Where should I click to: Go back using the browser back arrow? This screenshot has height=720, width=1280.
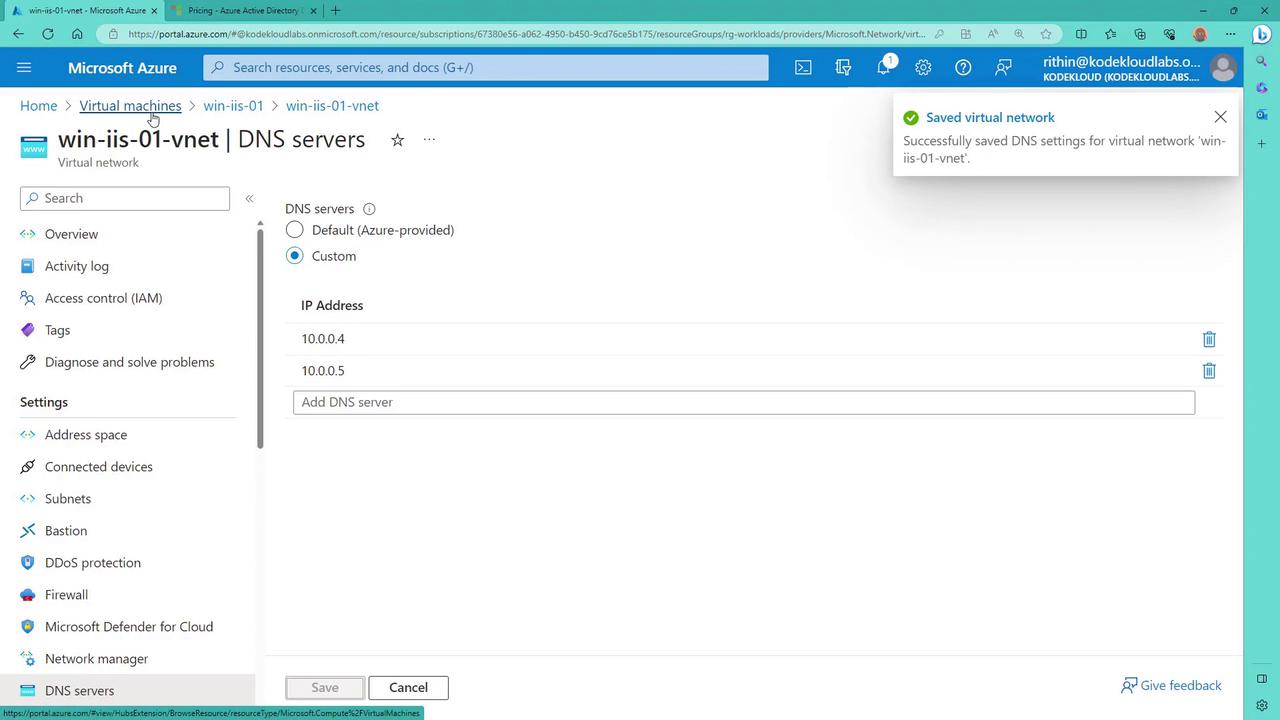(x=19, y=34)
